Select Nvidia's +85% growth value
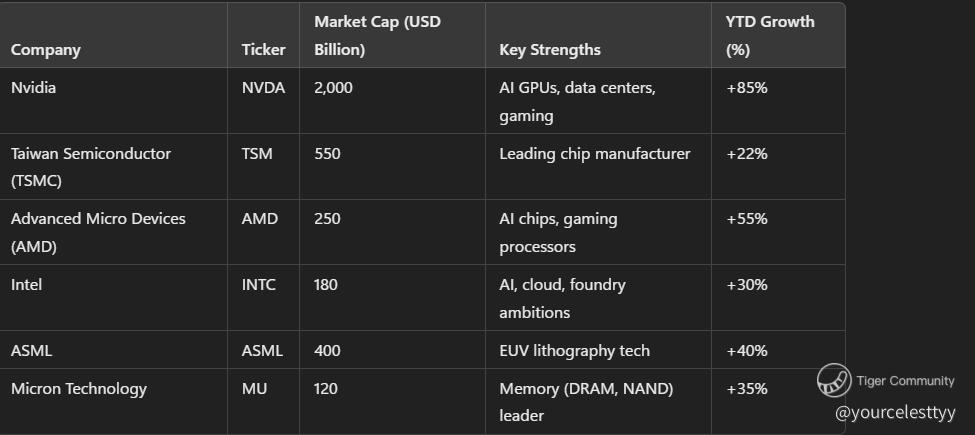 pos(747,88)
